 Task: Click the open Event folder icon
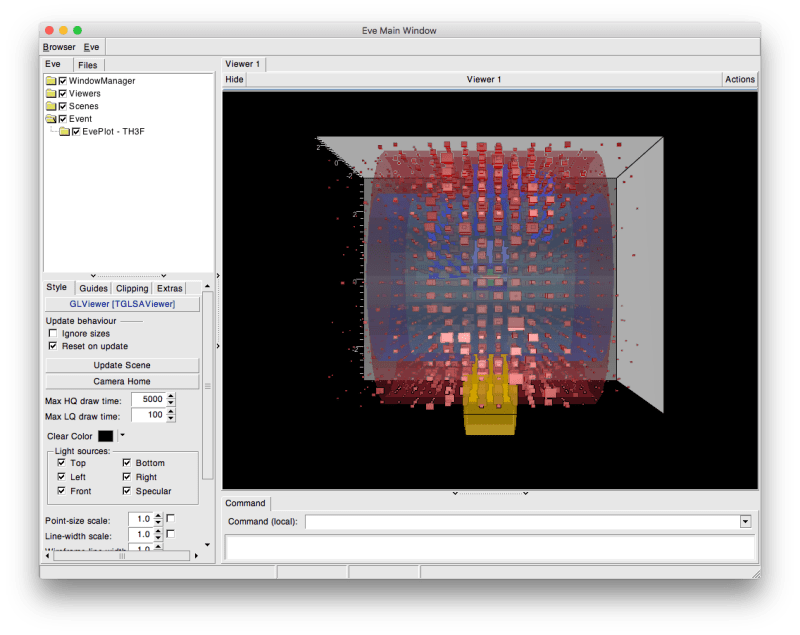[50, 118]
